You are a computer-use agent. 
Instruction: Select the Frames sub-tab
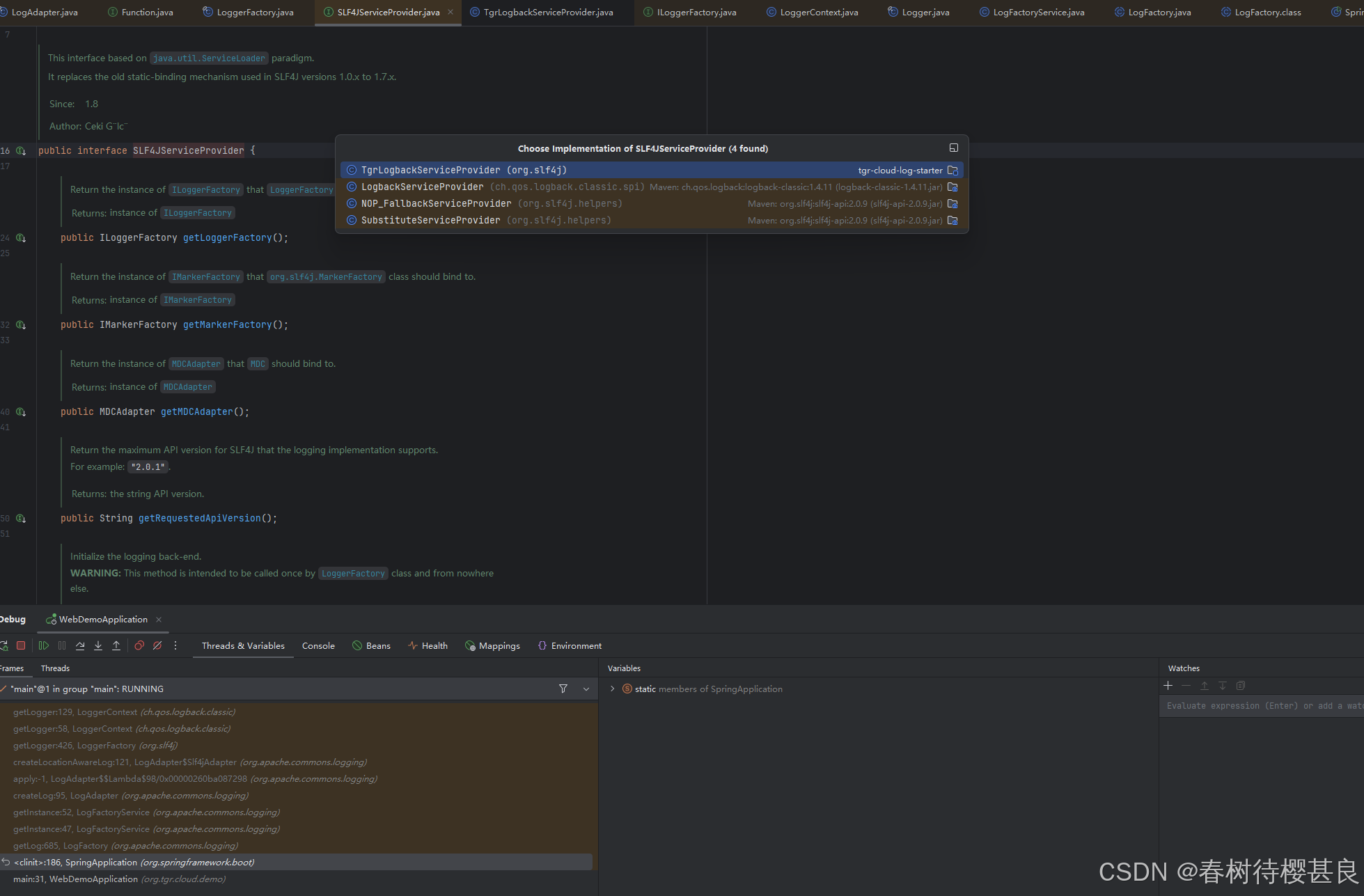[12, 668]
